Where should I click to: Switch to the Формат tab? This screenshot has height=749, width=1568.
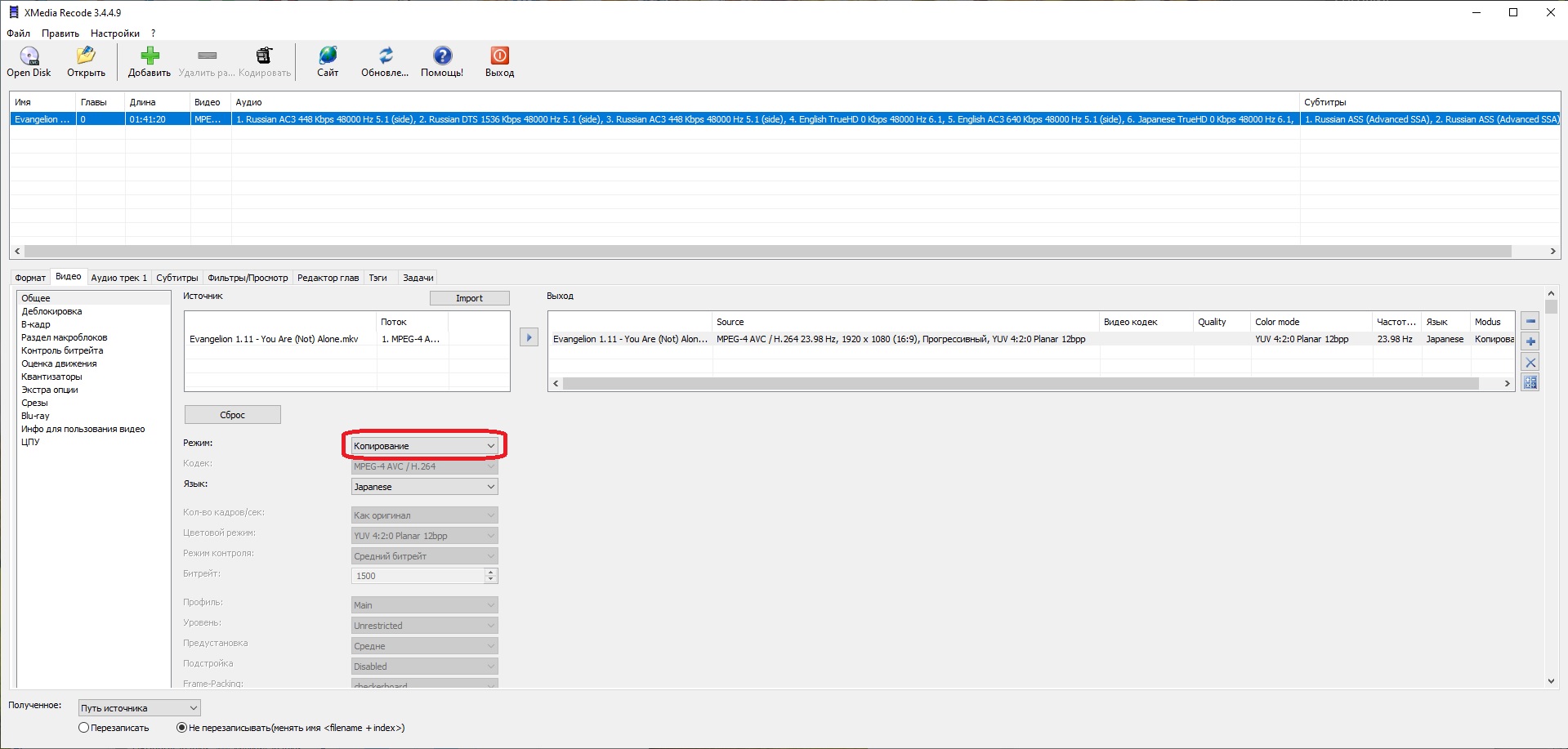30,278
